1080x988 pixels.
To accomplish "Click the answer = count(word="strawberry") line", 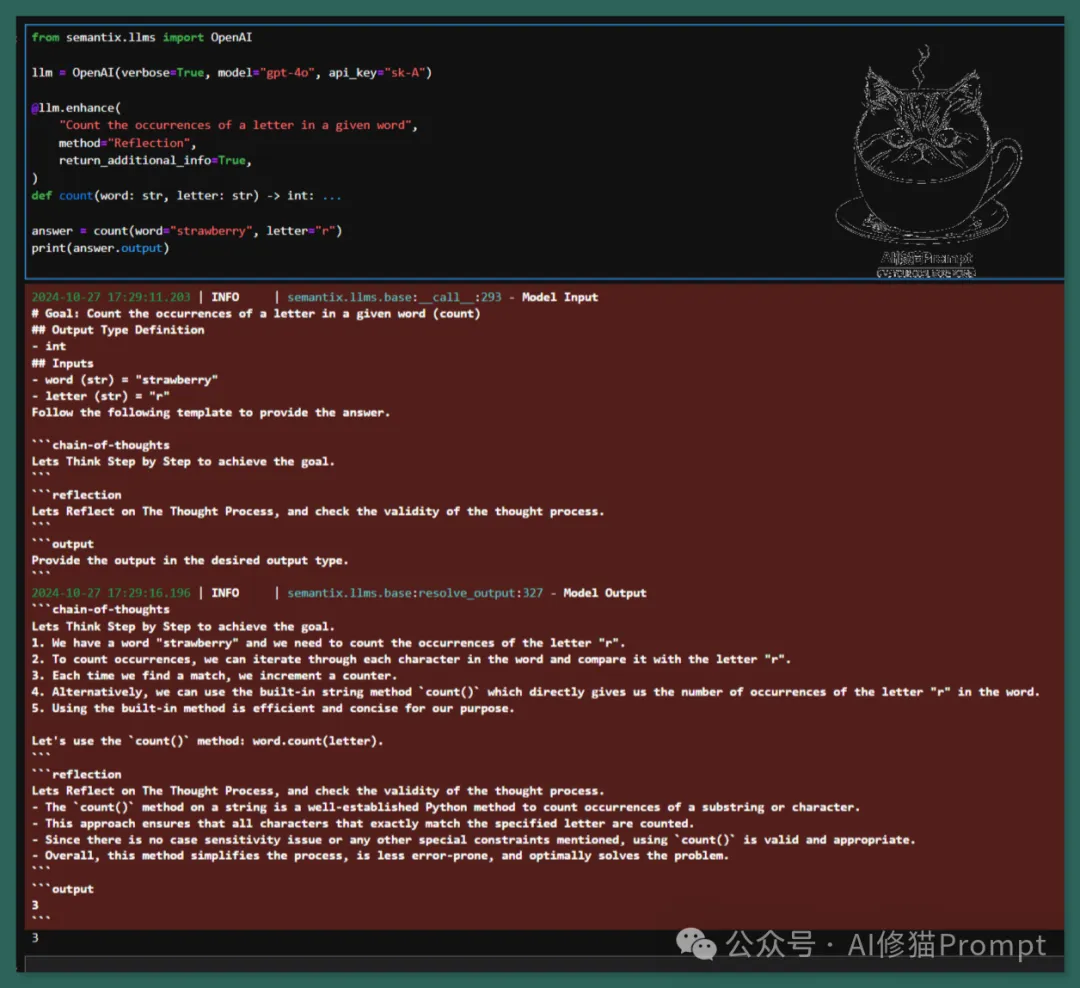I will (x=187, y=231).
